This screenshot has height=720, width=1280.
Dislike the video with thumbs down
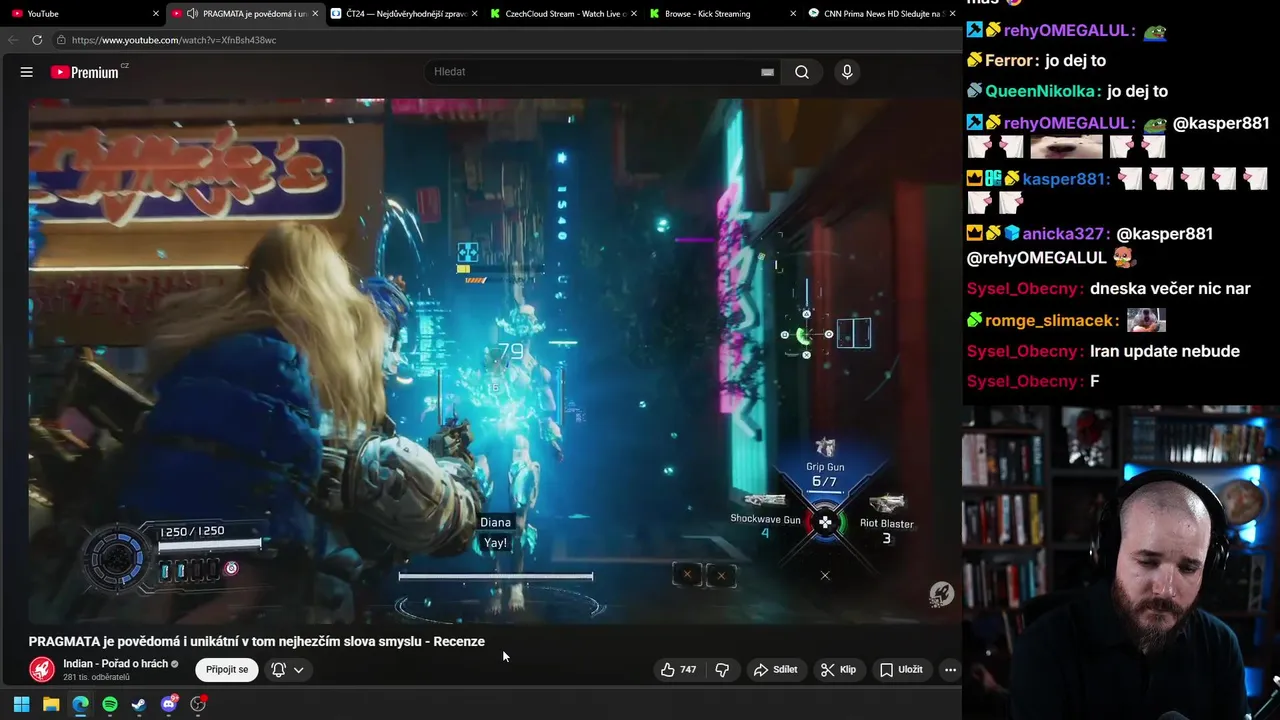tap(722, 670)
